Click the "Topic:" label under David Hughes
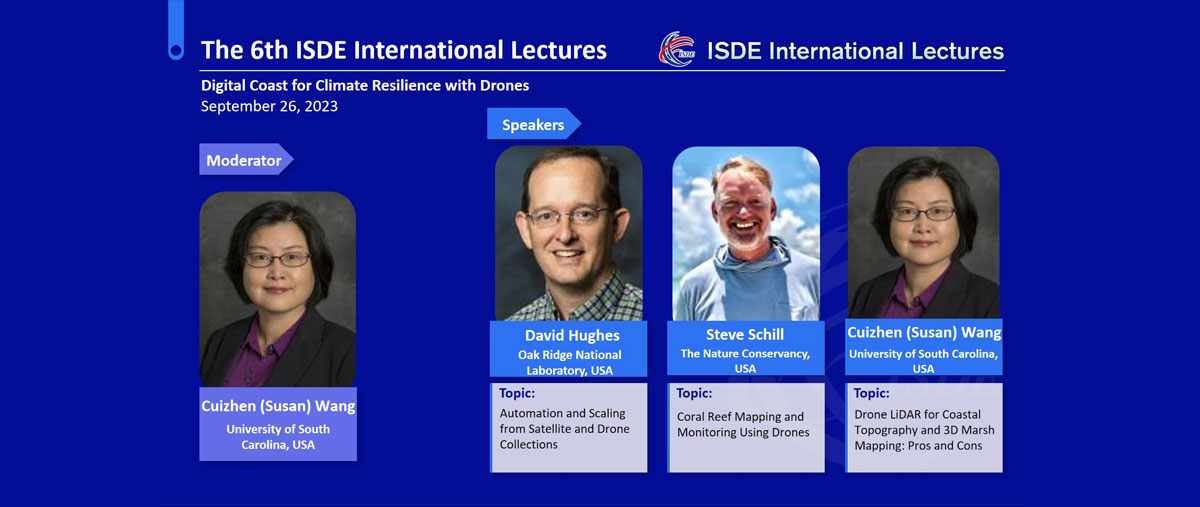Viewport: 1200px width, 507px height. point(517,394)
